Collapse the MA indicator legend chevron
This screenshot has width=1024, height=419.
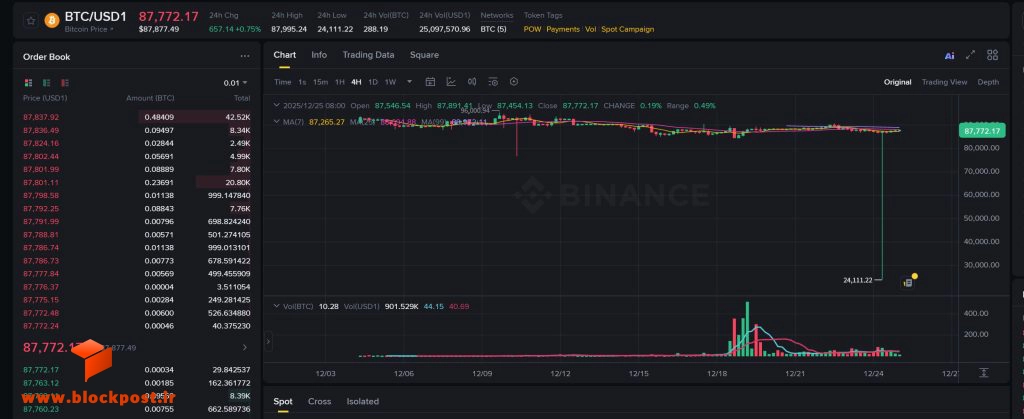(x=276, y=121)
